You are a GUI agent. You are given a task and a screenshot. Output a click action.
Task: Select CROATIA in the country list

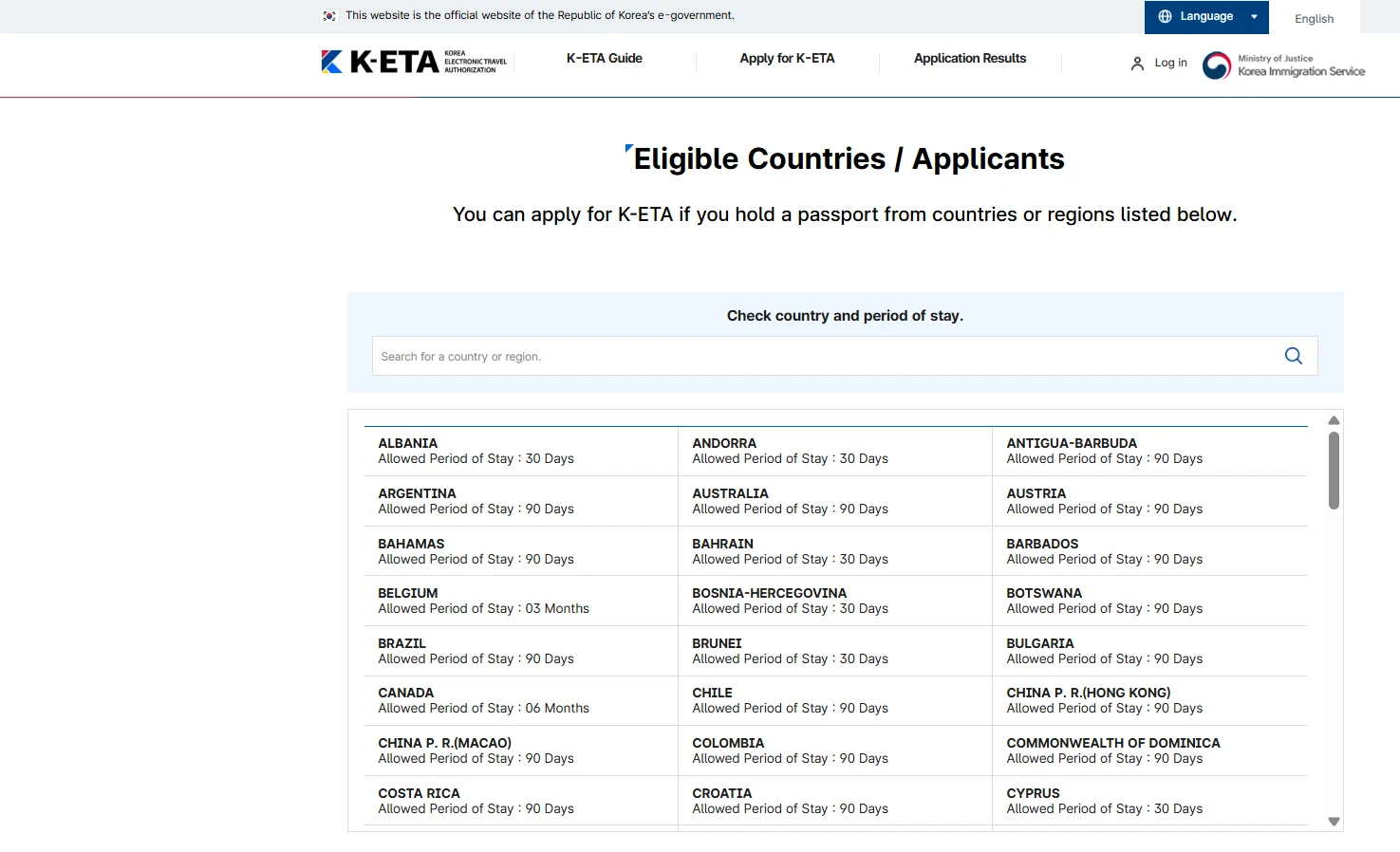click(x=835, y=801)
